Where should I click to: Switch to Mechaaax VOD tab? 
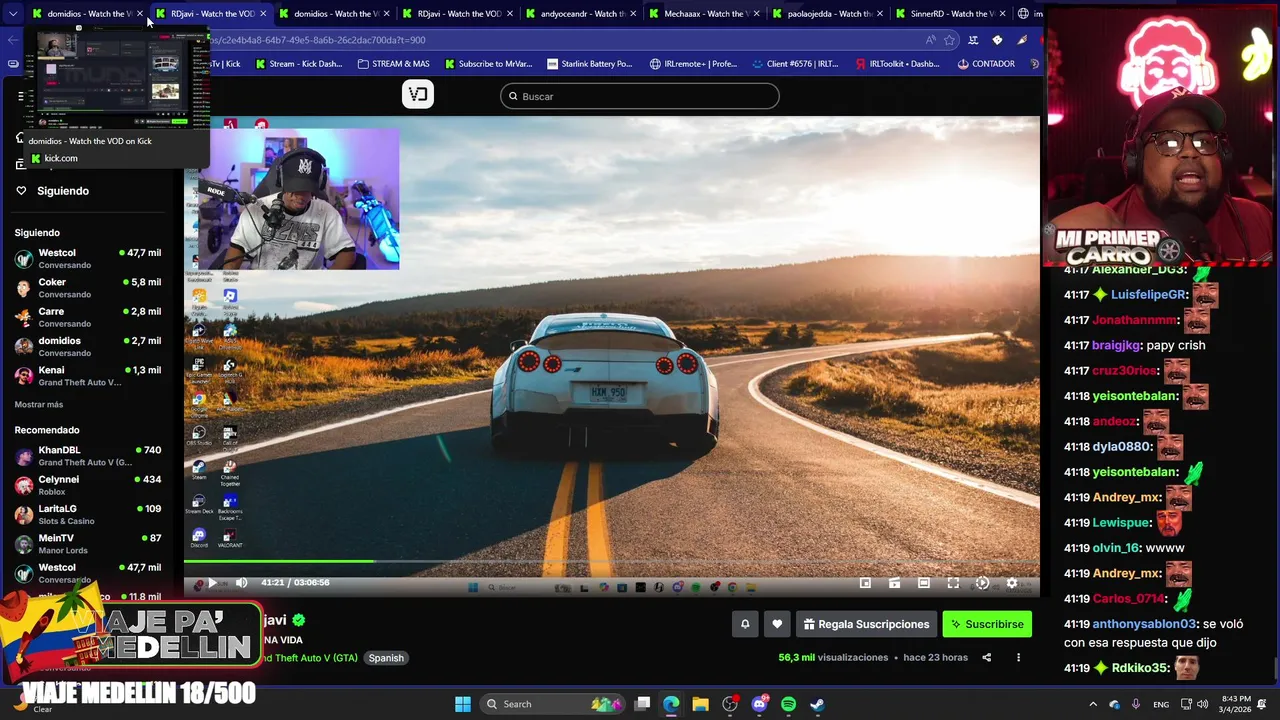coord(706,14)
